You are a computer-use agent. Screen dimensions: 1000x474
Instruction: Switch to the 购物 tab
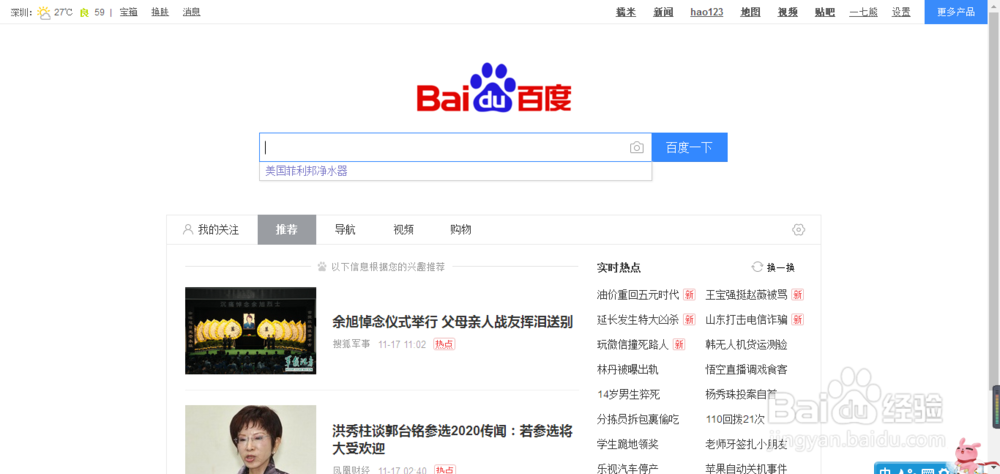[x=460, y=230]
